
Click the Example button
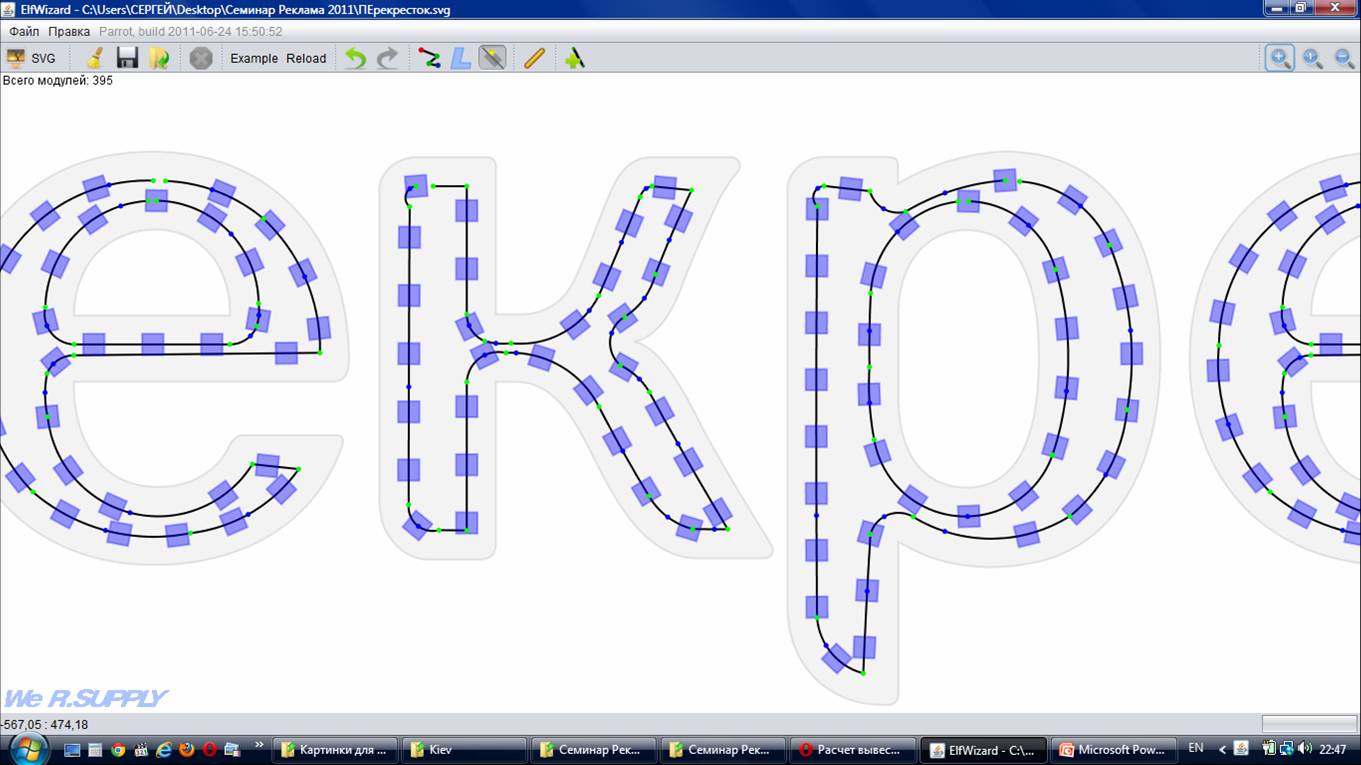(254, 58)
